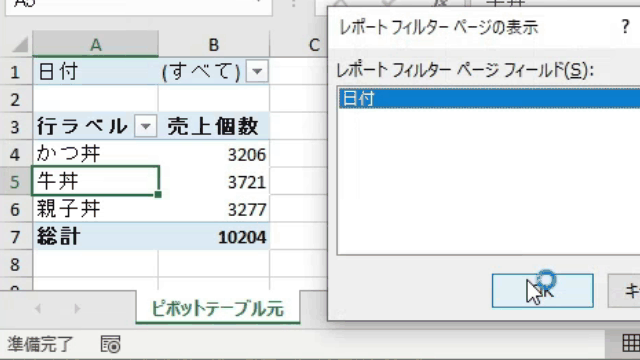Viewport: 640px width, 360px height.
Task: Open the 行ラベル filter dropdown
Action: click(146, 126)
